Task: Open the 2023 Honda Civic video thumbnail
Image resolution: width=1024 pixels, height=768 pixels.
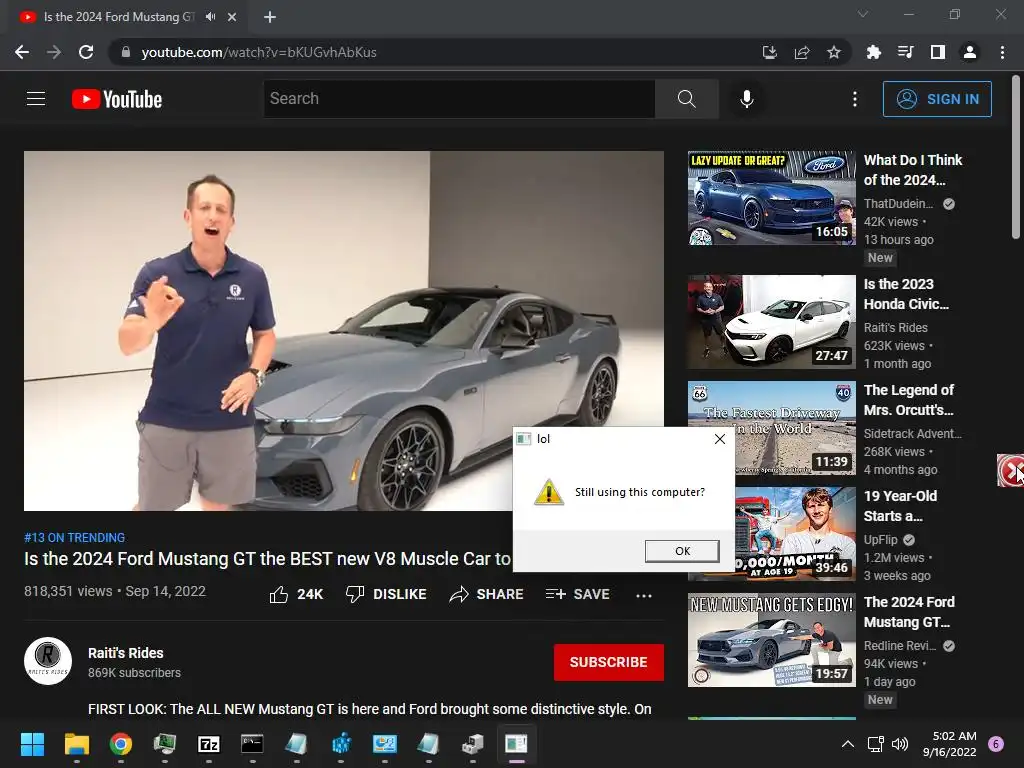Action: coord(771,322)
